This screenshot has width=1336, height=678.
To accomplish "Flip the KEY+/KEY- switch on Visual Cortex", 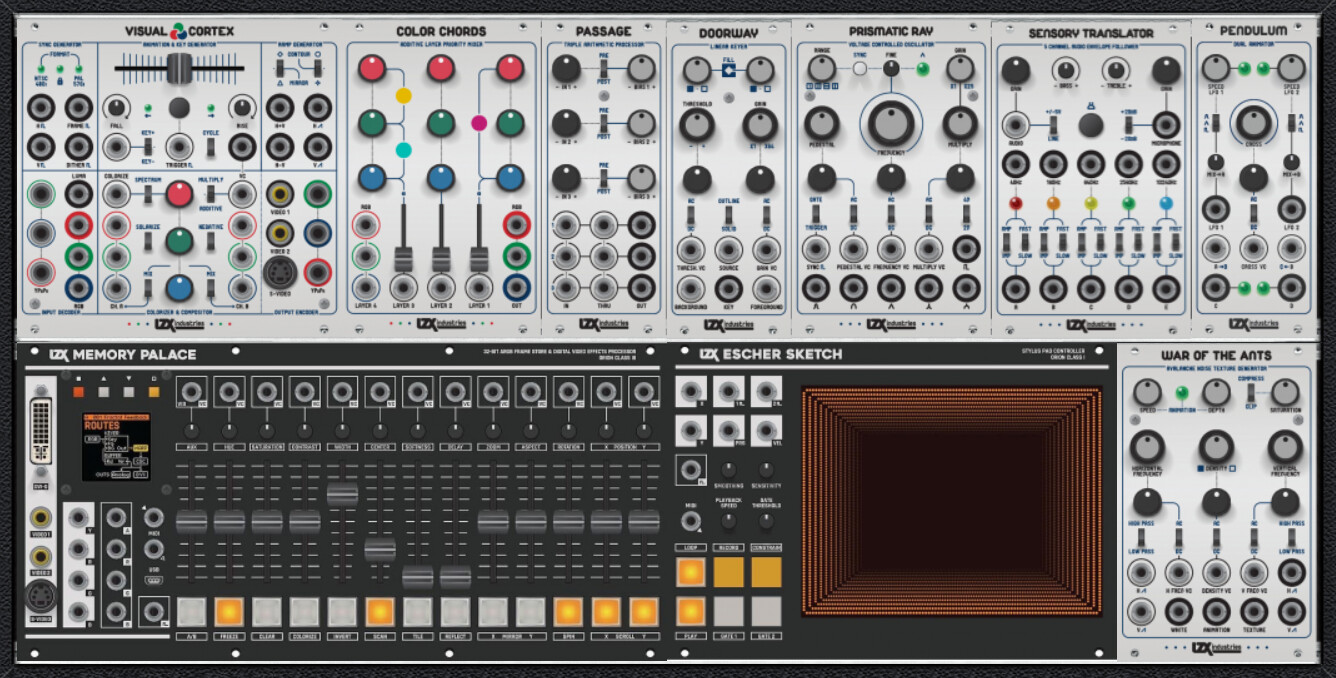I will pos(148,148).
